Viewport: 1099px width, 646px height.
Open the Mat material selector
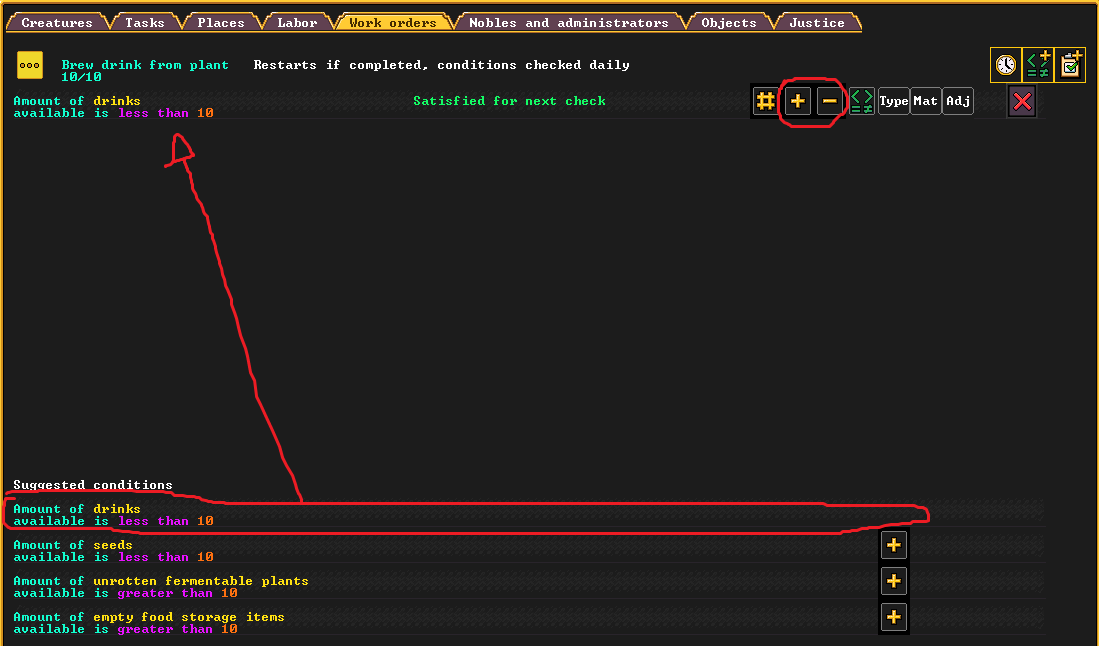925,102
